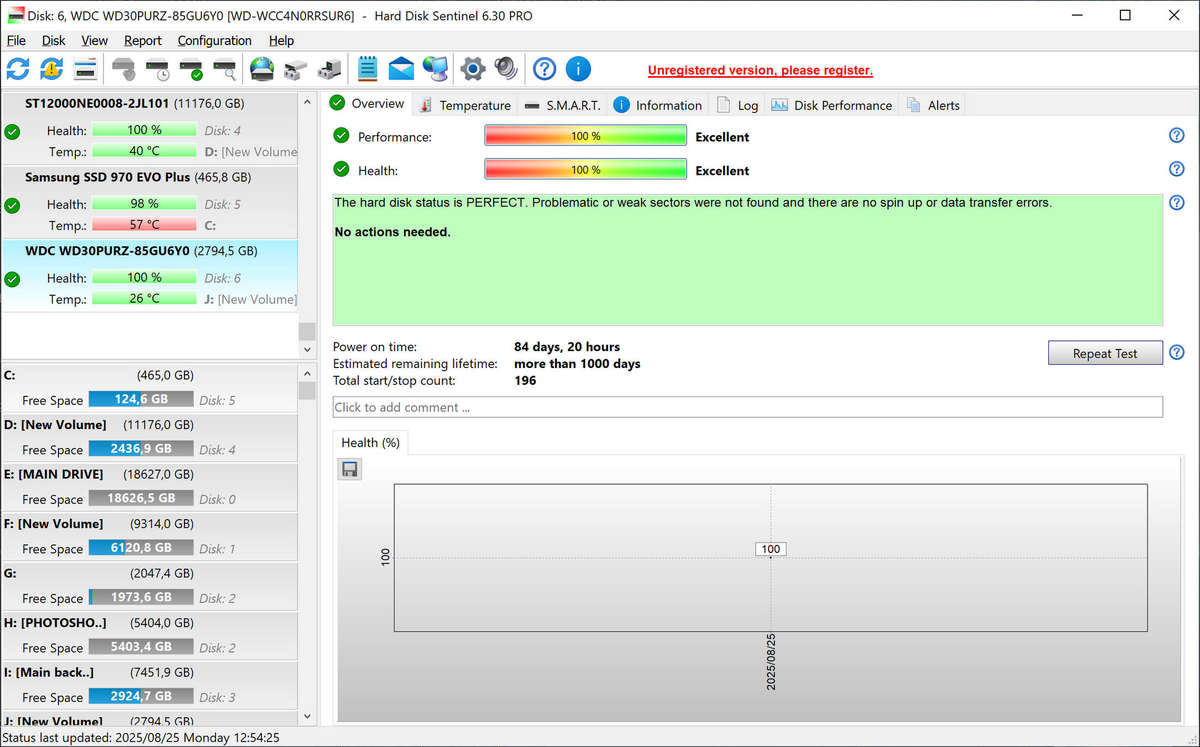Click help icon next to Performance bar
1200x747 pixels.
coord(1176,136)
